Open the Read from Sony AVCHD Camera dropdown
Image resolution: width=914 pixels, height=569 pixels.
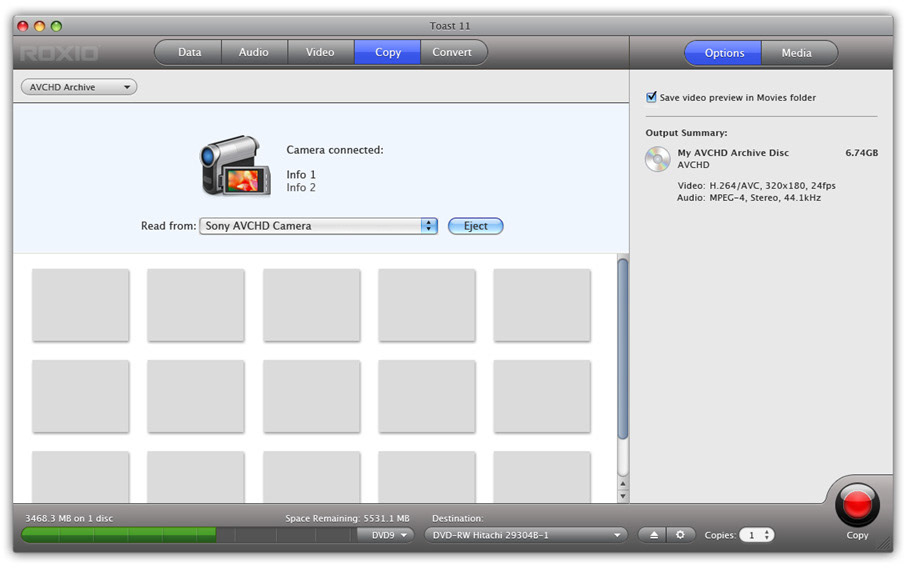coord(318,226)
